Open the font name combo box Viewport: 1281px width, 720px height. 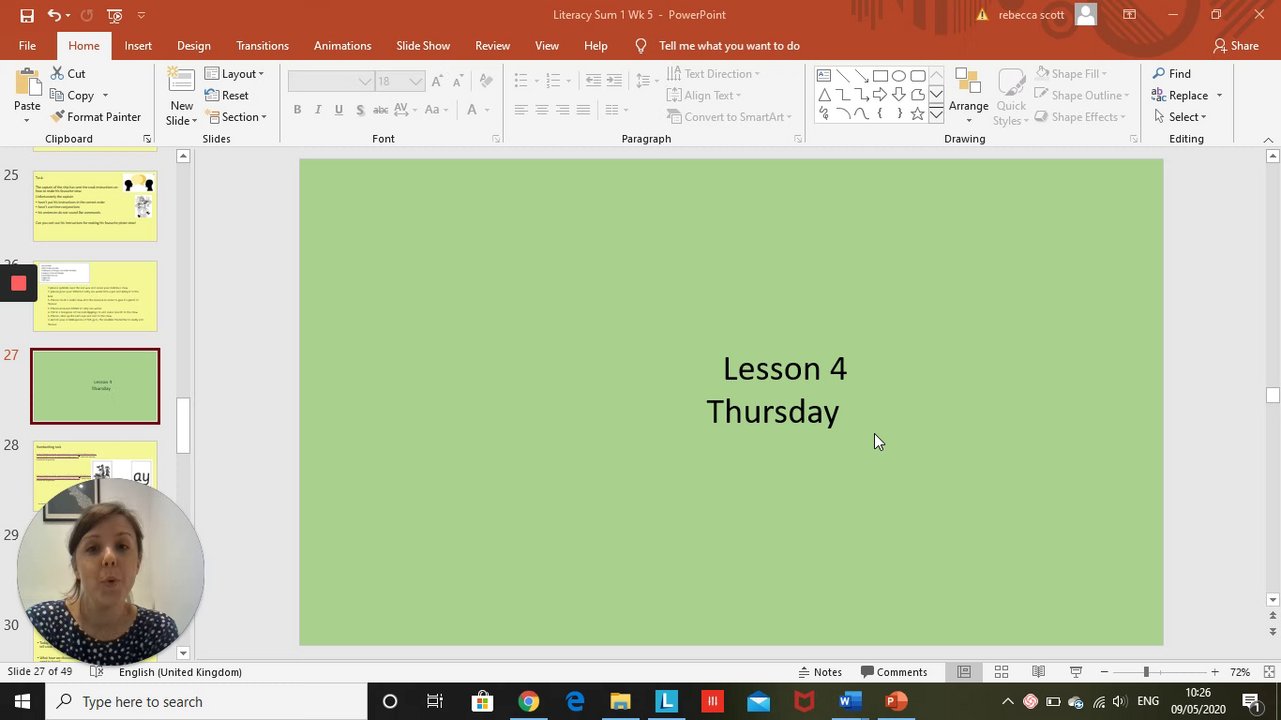(331, 81)
